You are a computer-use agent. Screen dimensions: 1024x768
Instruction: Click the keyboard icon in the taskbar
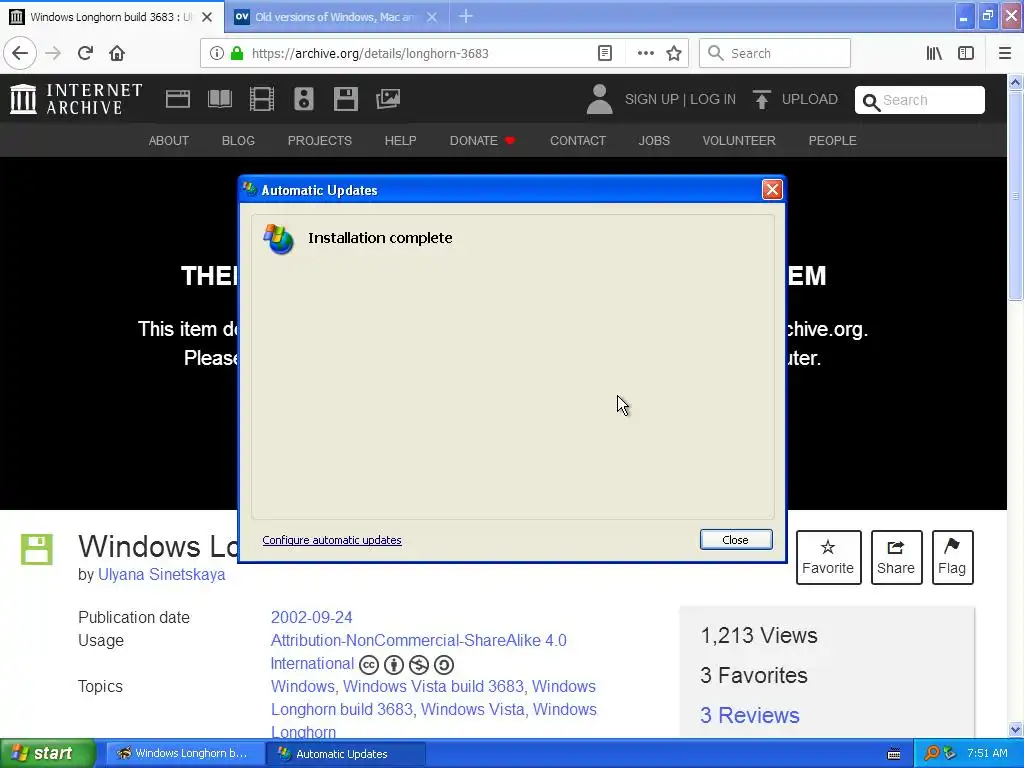tap(894, 754)
